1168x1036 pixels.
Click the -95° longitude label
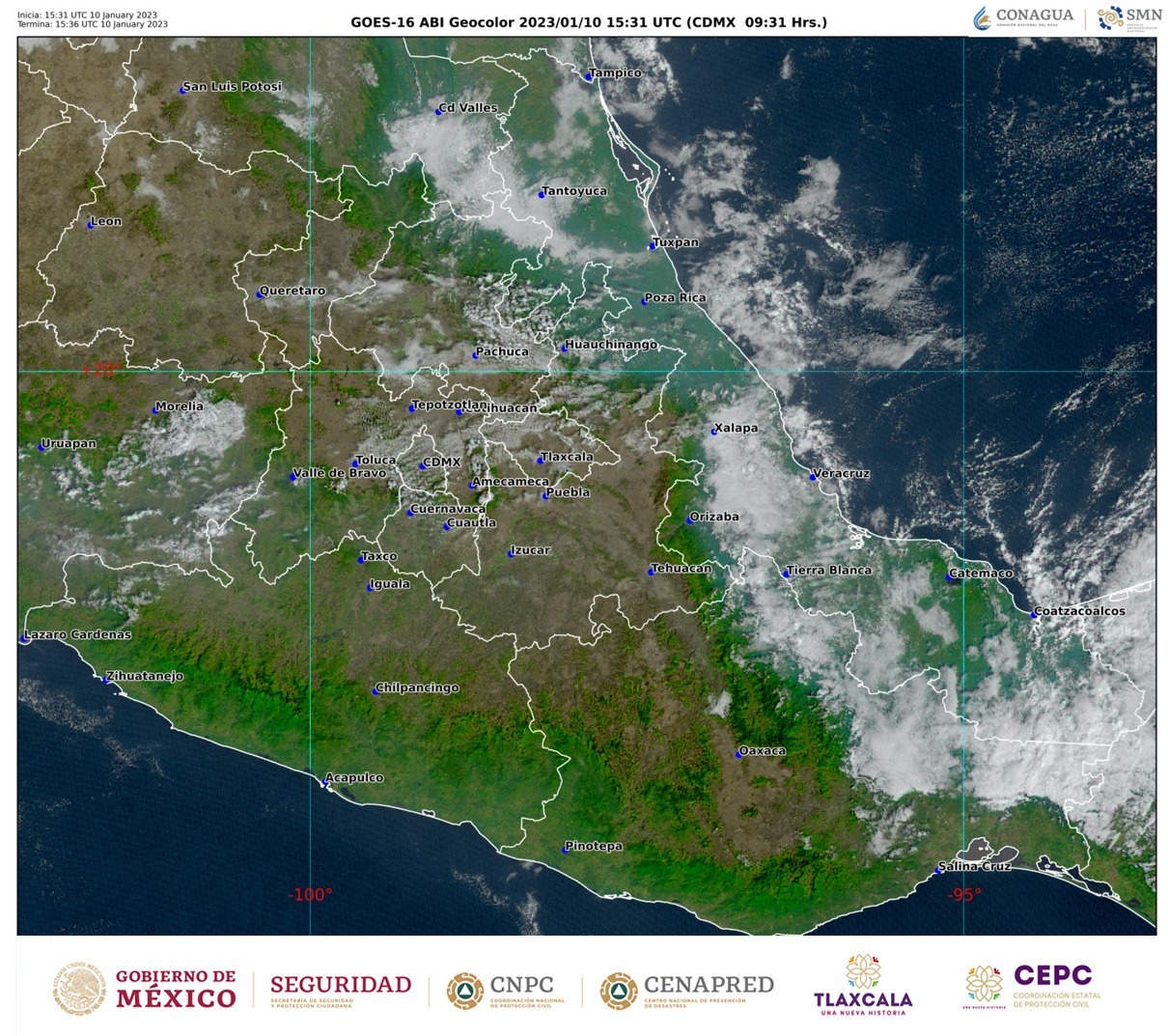pyautogui.click(x=962, y=895)
